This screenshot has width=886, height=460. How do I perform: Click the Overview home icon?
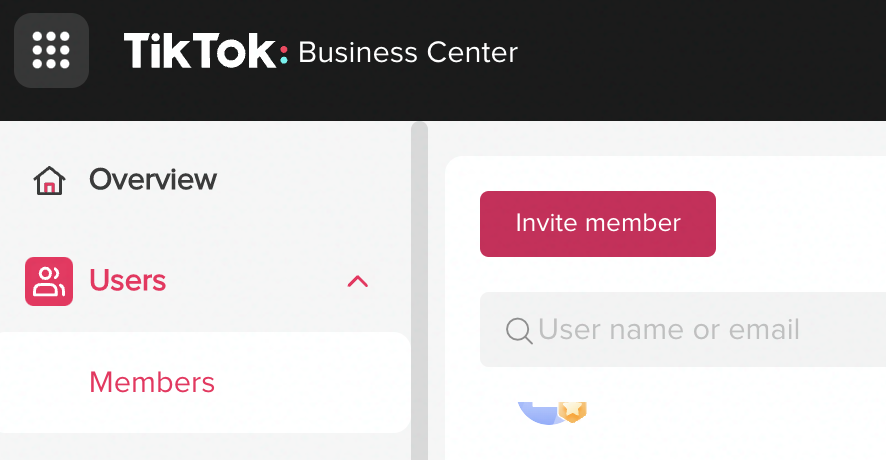pos(49,181)
